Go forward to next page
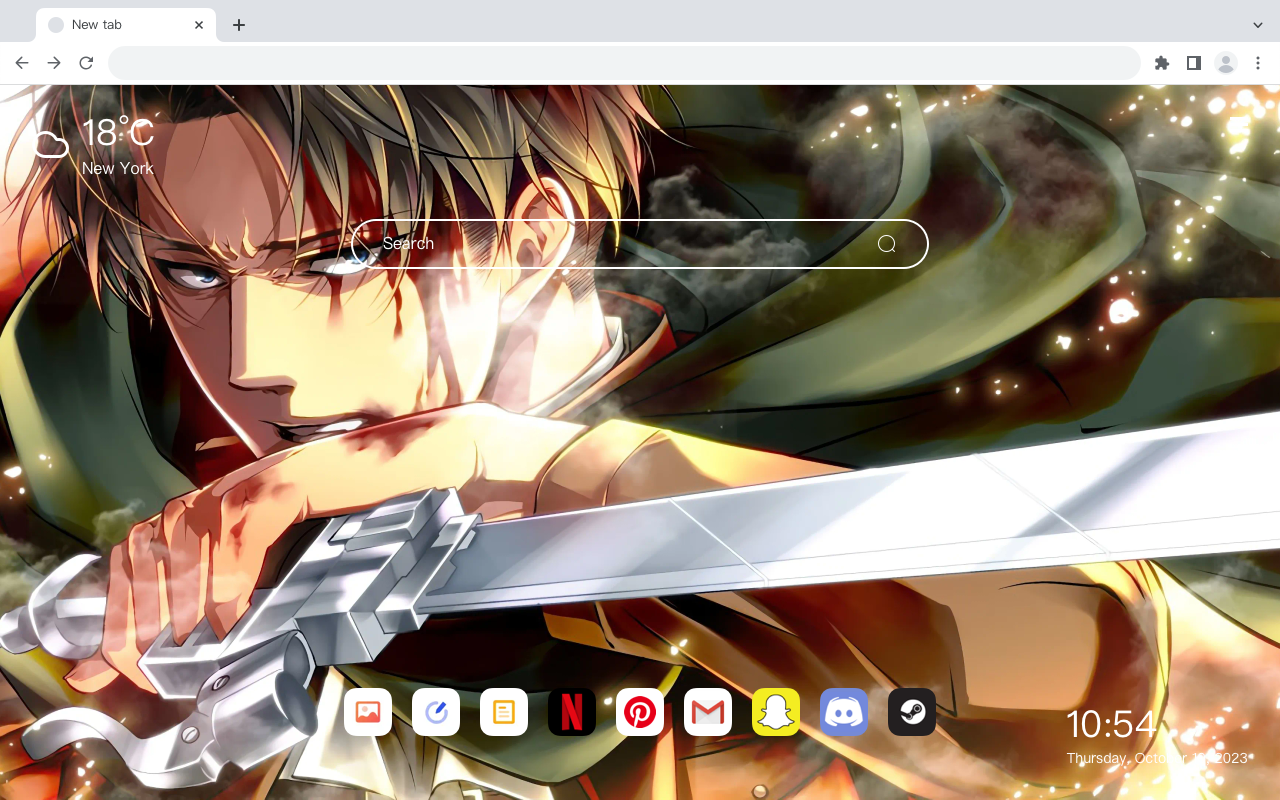The image size is (1280, 800). 54,63
